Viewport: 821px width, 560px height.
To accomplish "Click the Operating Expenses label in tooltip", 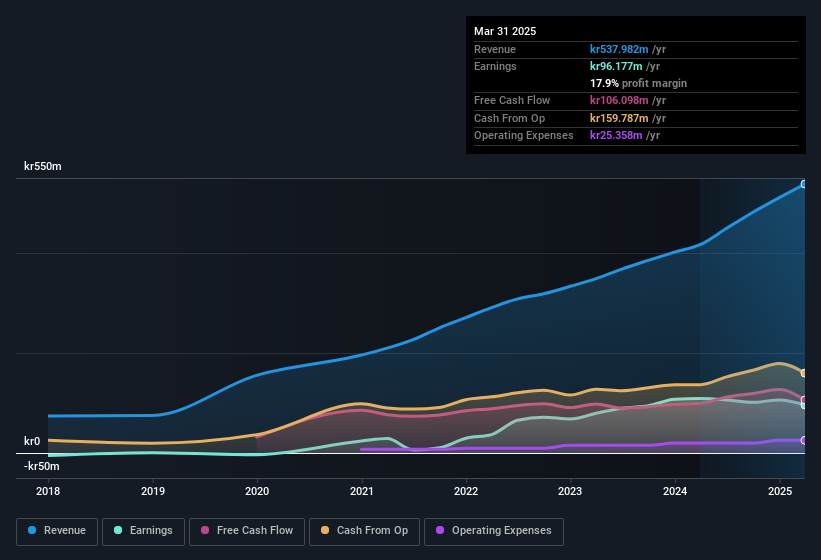I will [x=524, y=135].
